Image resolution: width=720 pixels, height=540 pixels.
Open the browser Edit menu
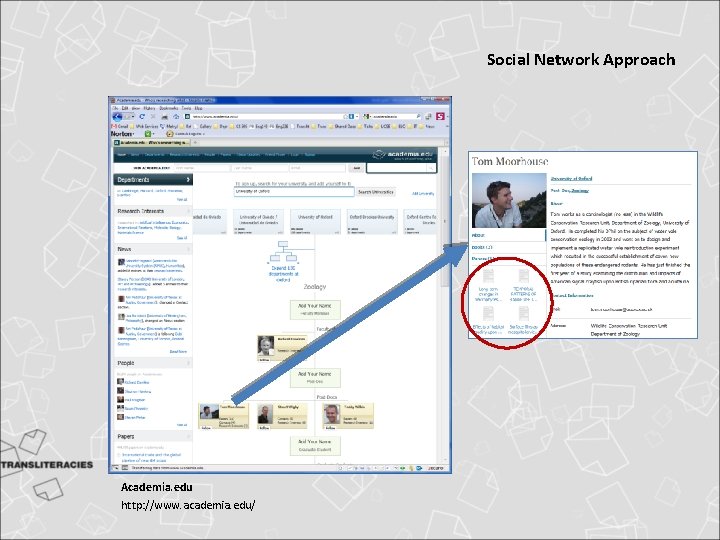(125, 108)
